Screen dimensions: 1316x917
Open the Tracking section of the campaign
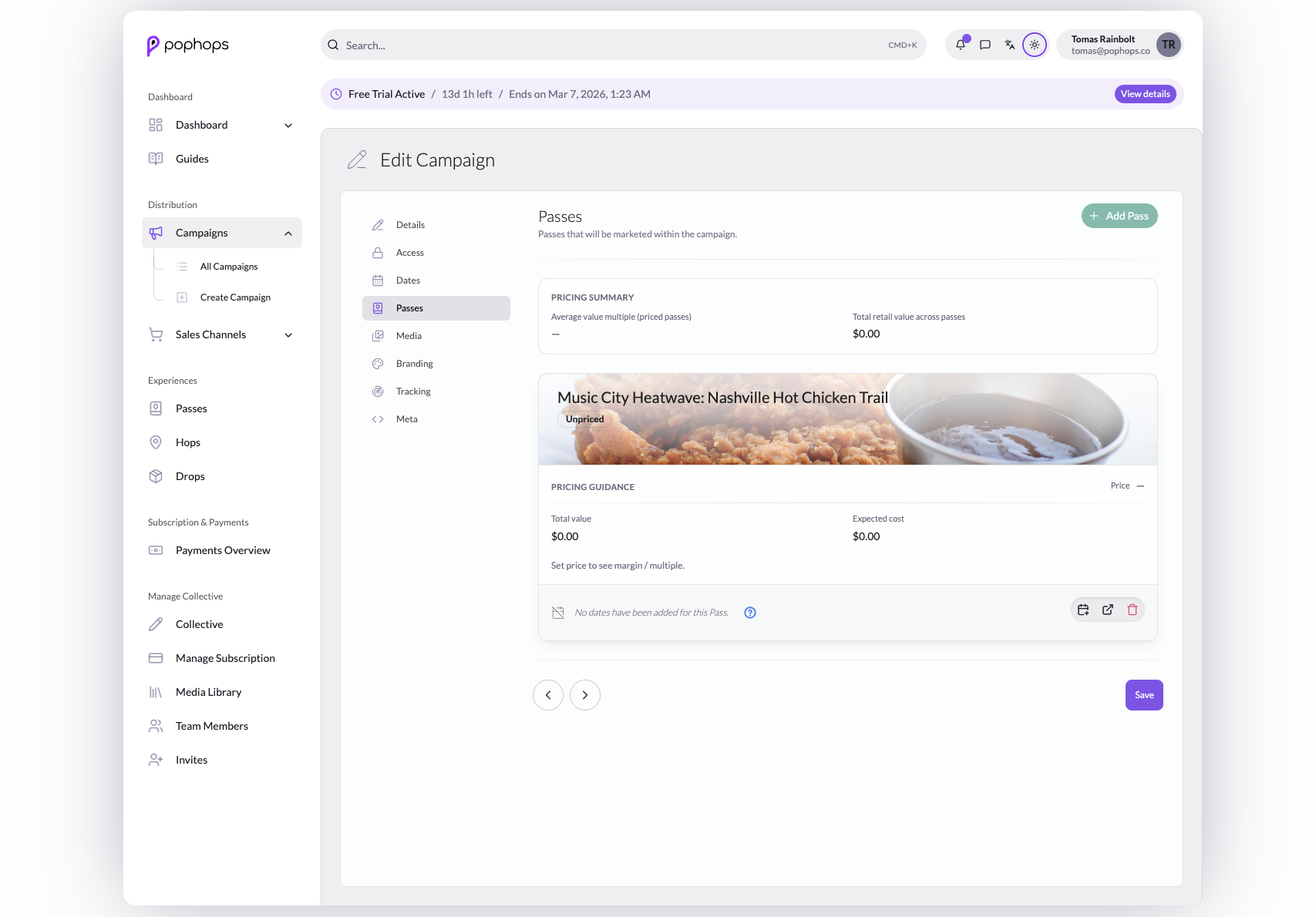412,391
